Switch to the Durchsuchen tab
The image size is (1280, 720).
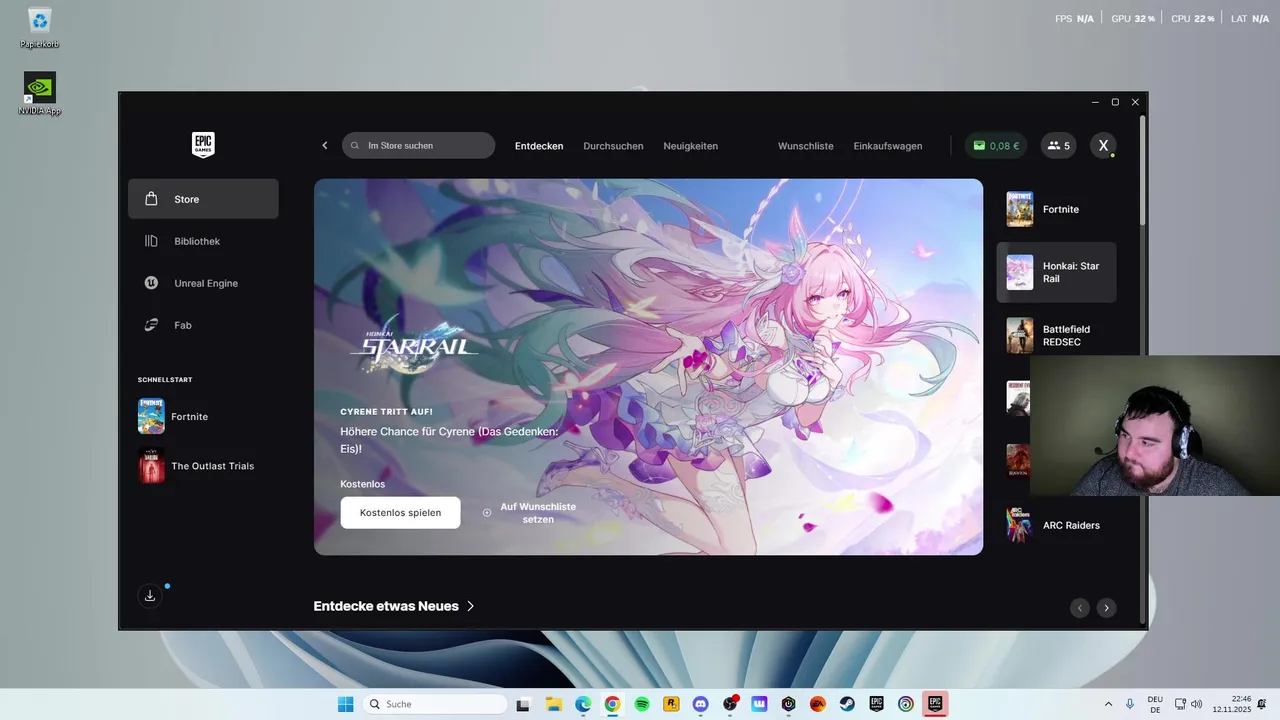click(613, 146)
